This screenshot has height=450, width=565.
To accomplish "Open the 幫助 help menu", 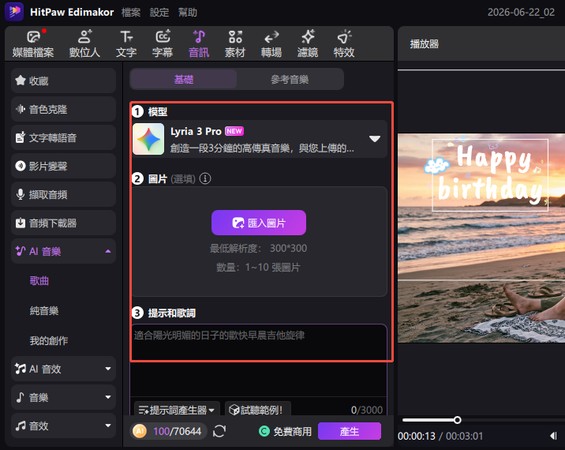I will (x=188, y=13).
